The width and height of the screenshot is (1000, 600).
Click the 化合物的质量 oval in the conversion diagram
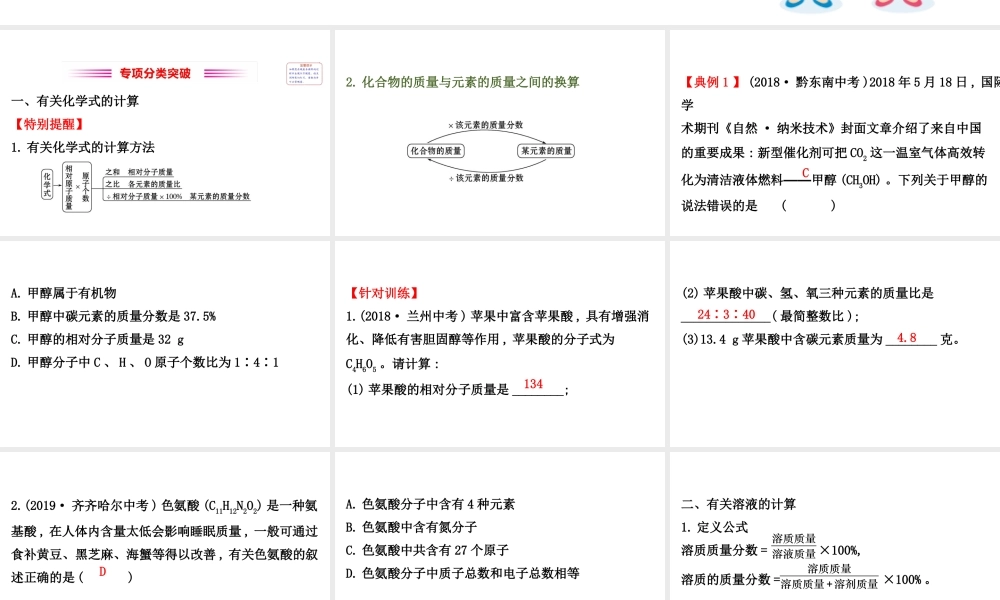(435, 150)
